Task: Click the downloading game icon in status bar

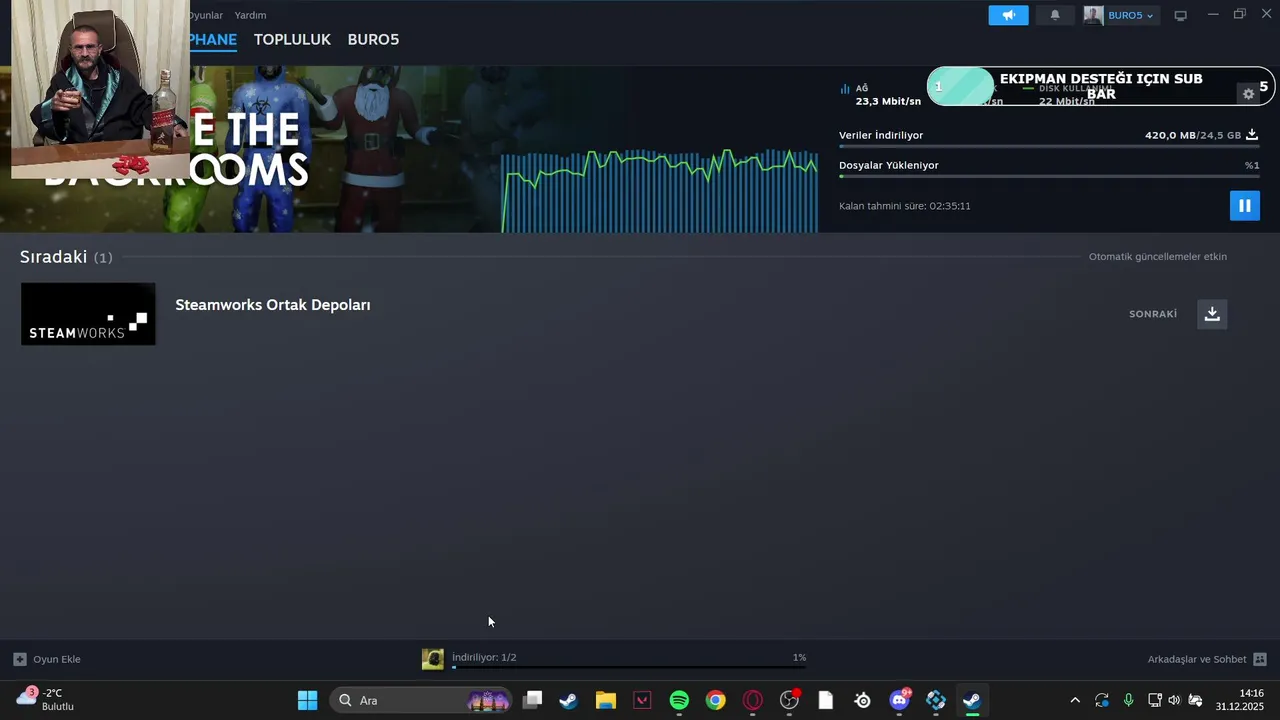Action: (x=433, y=659)
